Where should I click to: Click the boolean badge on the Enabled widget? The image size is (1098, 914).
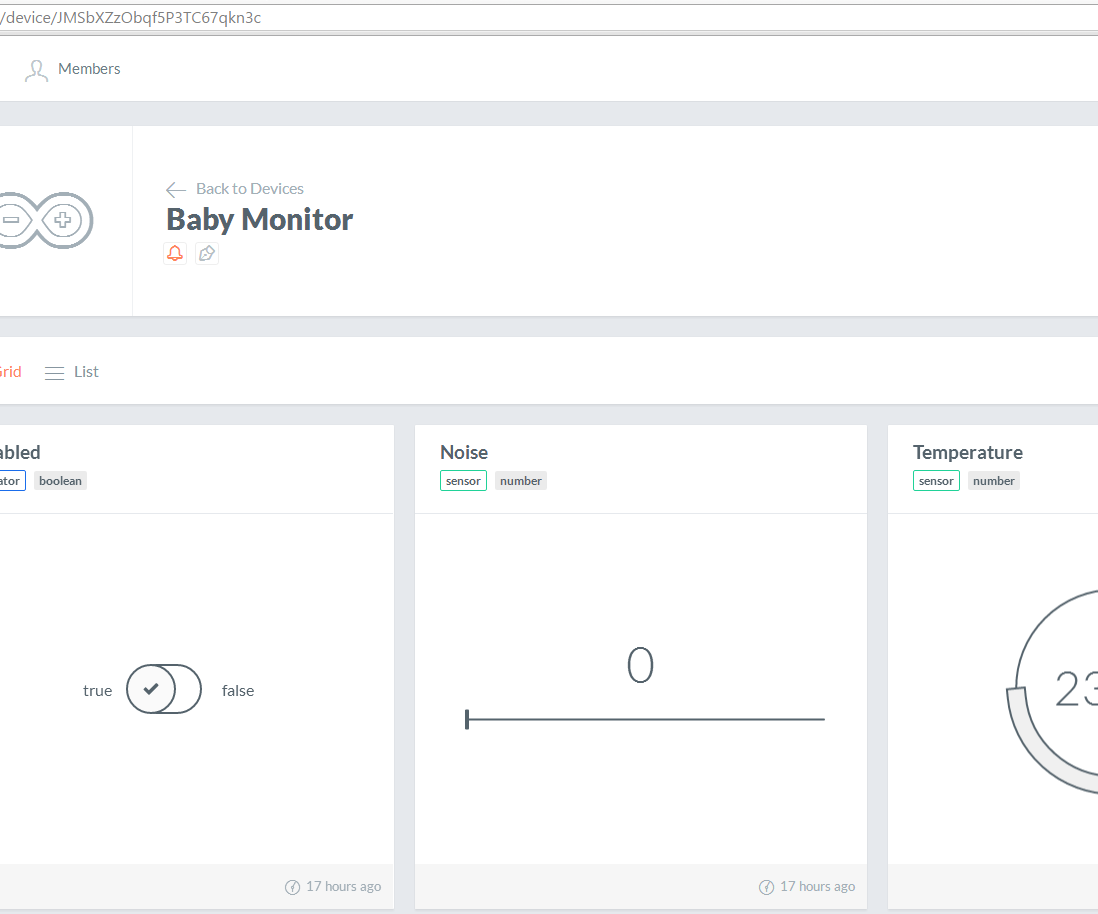[x=60, y=480]
